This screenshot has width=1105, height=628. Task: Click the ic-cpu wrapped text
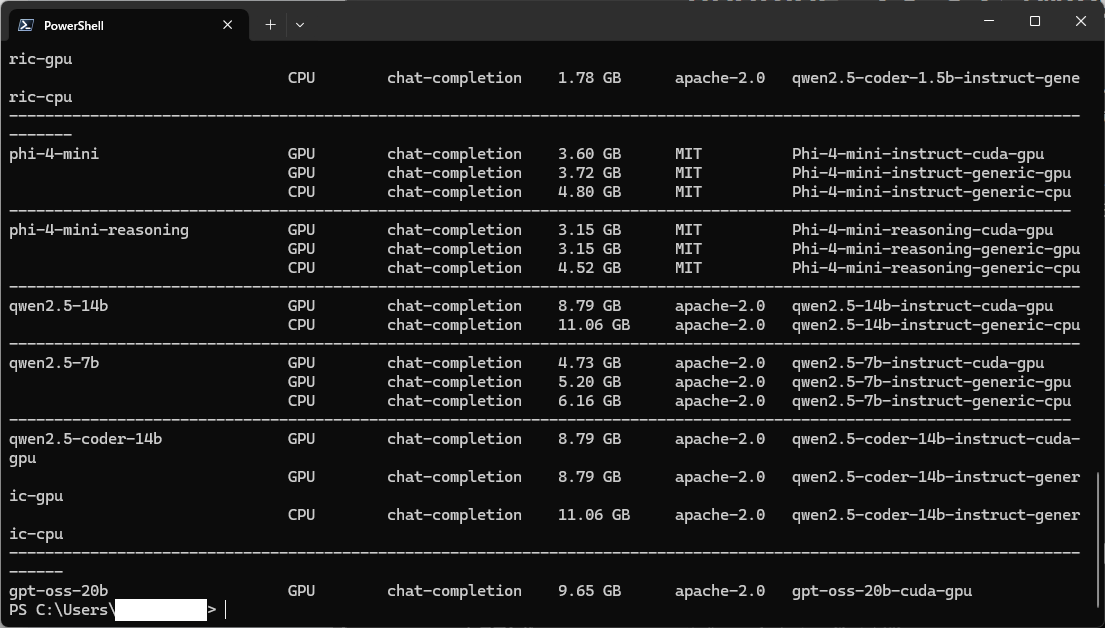coord(36,534)
